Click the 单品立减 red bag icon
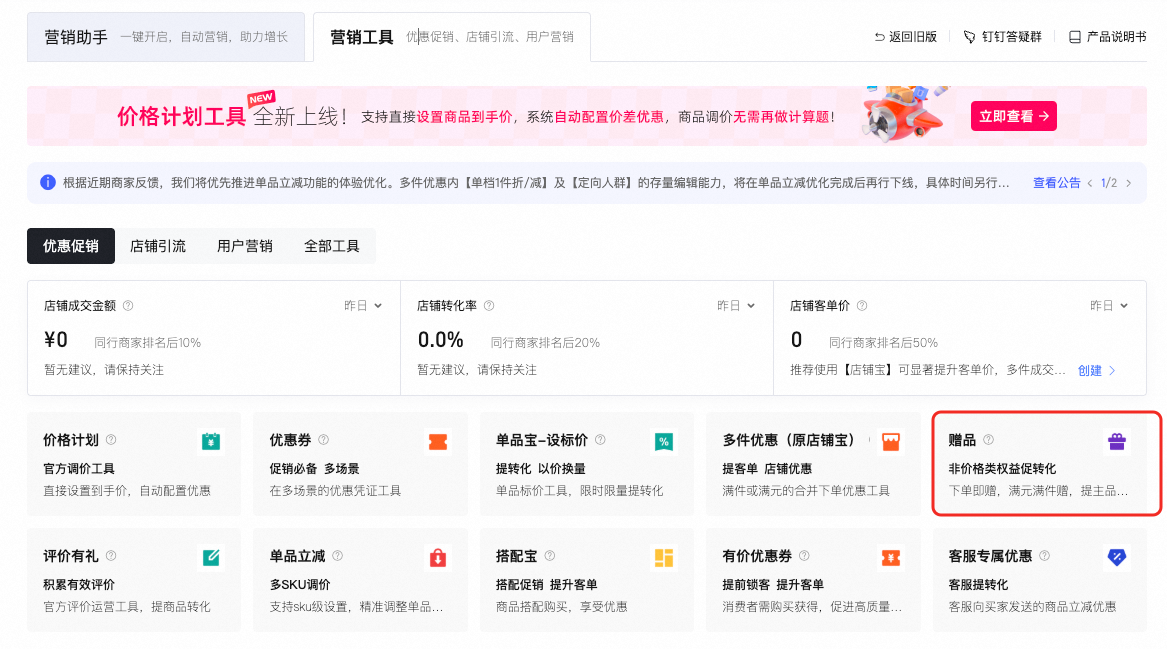 click(x=438, y=557)
